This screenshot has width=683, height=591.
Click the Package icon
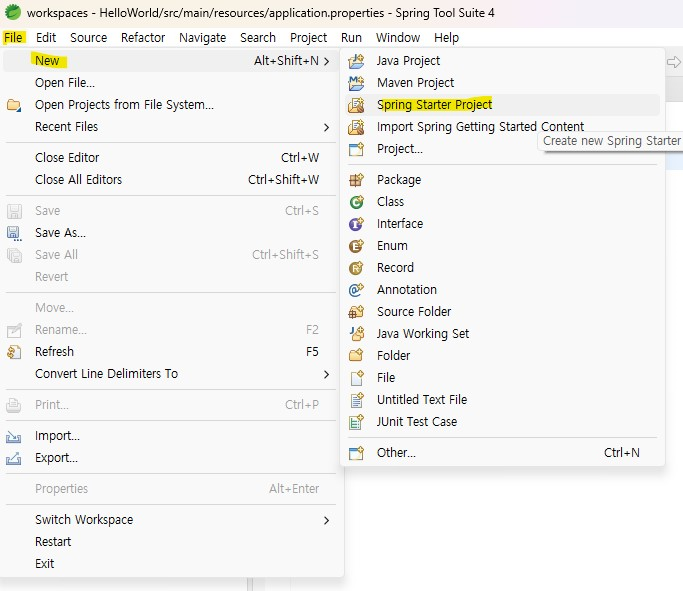[x=356, y=179]
